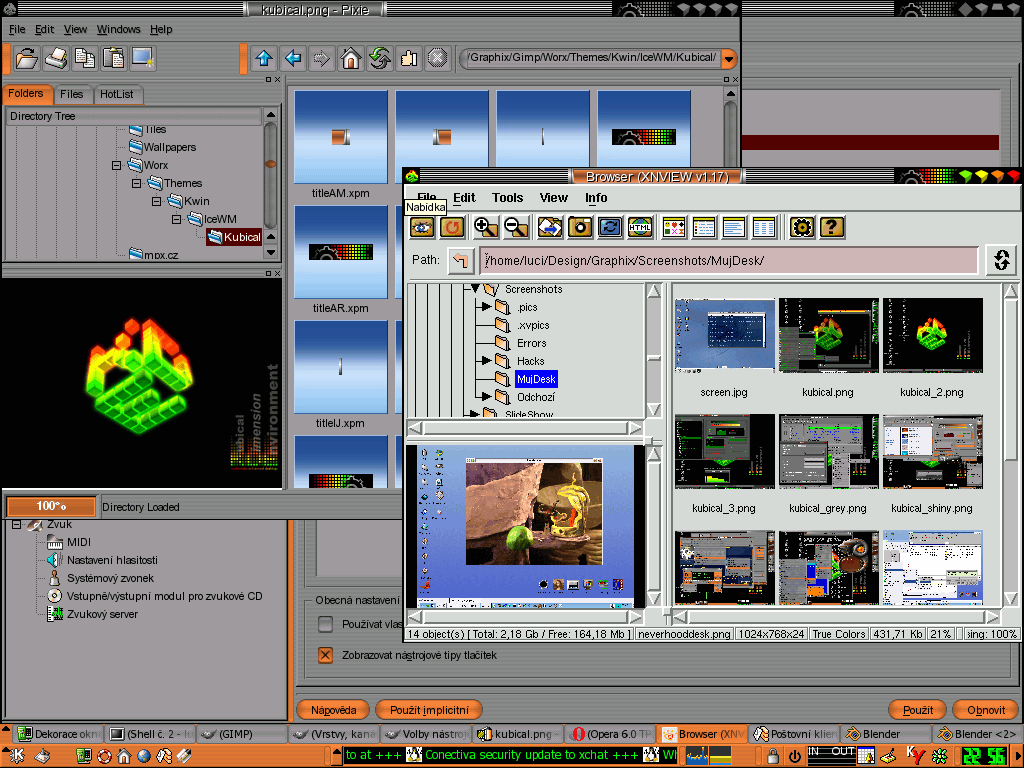
Task: Click the Nápověda button
Action: point(333,710)
